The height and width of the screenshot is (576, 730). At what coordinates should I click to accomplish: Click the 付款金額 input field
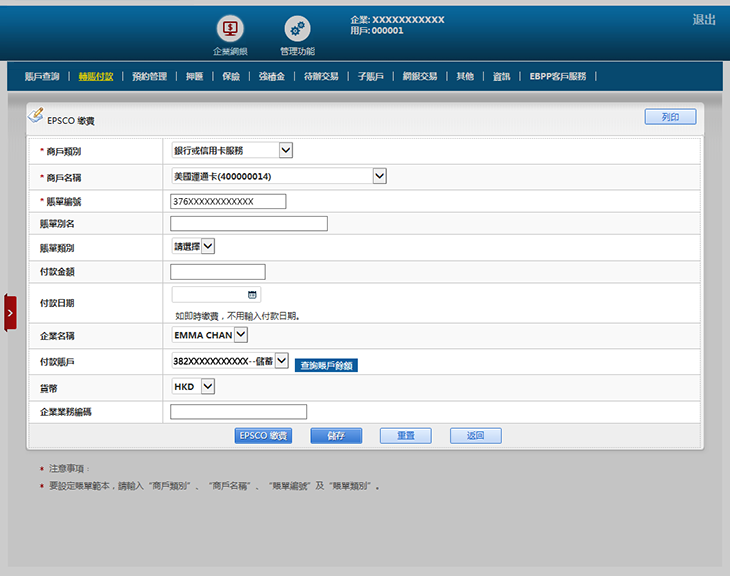coord(218,272)
